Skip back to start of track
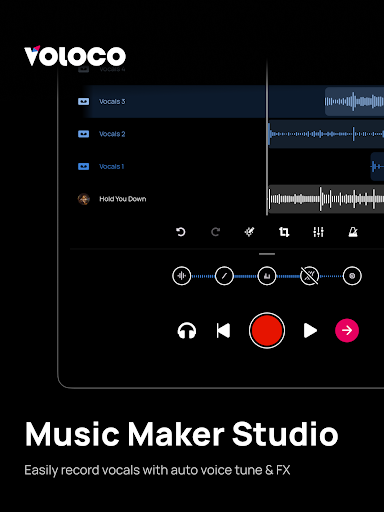The width and height of the screenshot is (384, 512). [x=223, y=331]
